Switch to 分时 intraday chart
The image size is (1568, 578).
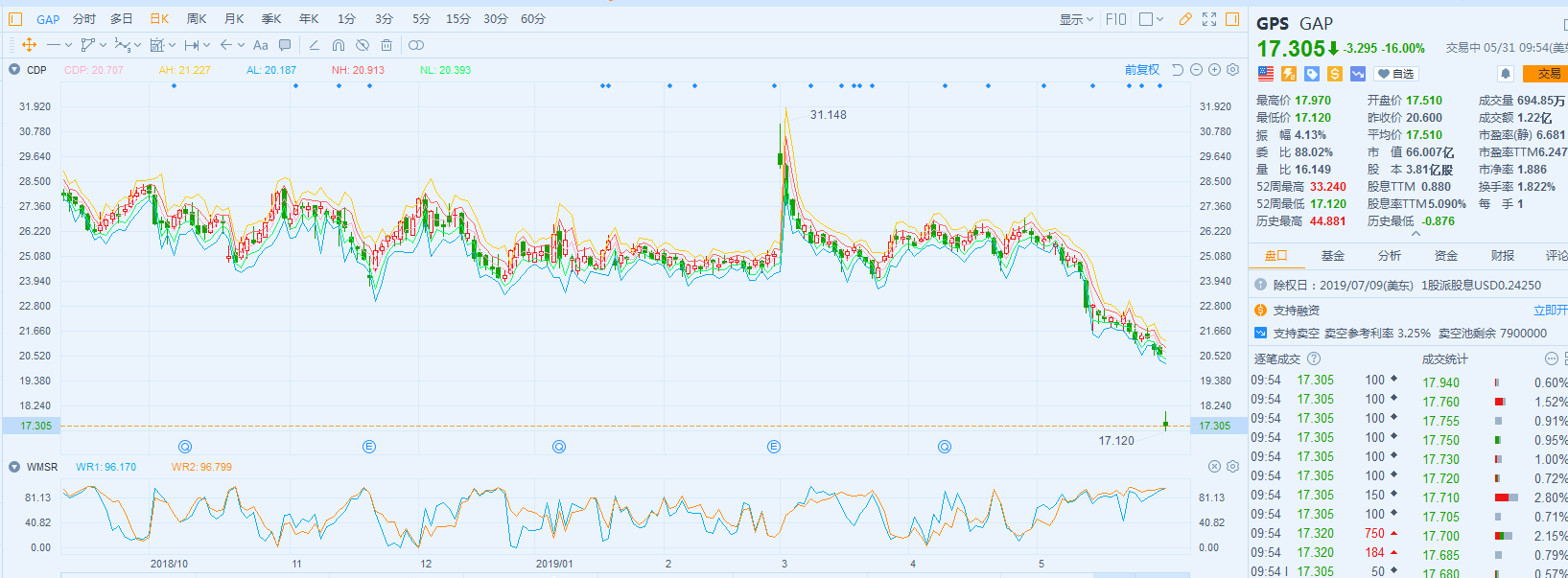[x=84, y=19]
